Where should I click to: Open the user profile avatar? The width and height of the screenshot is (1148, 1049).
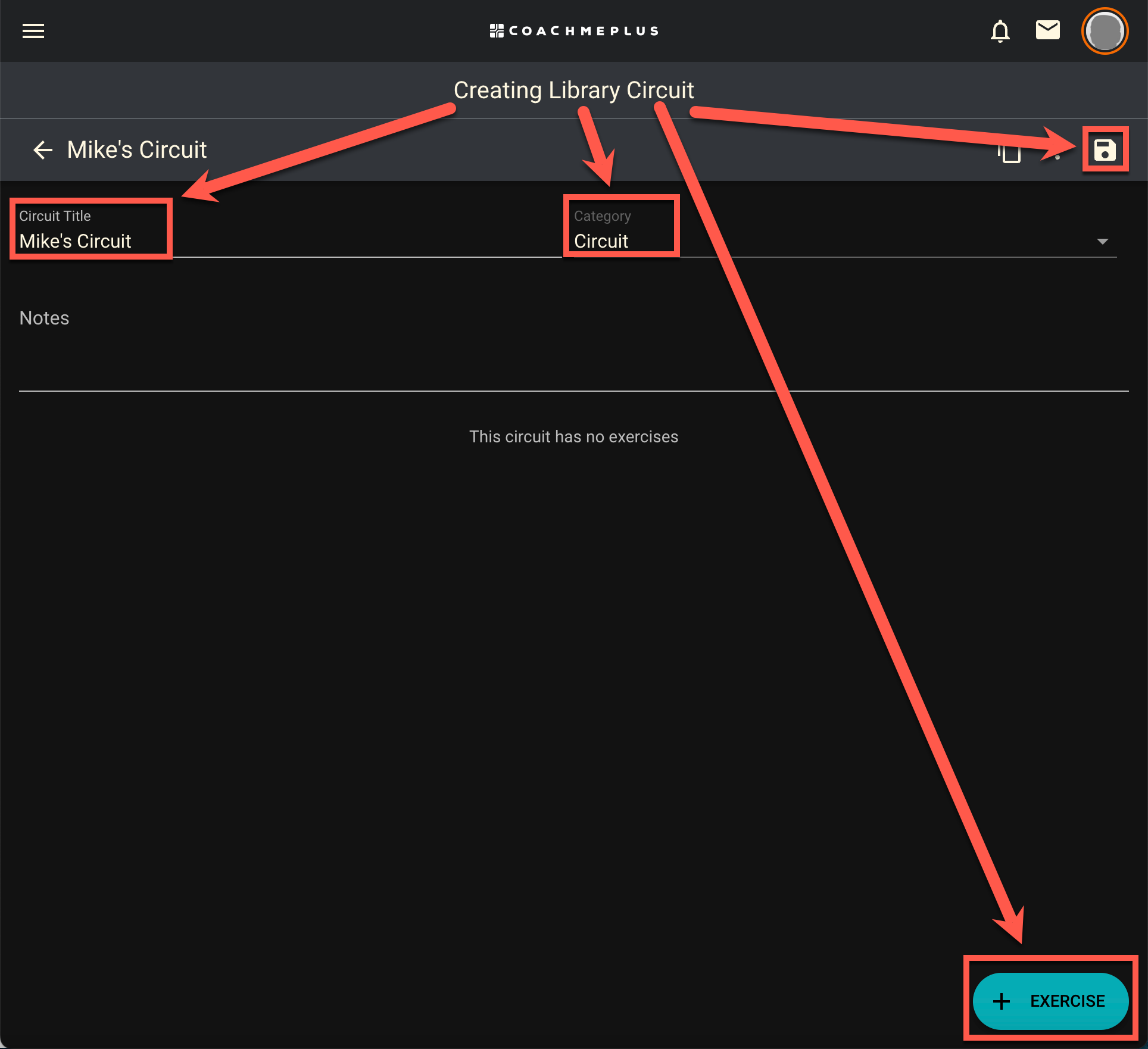tap(1105, 31)
